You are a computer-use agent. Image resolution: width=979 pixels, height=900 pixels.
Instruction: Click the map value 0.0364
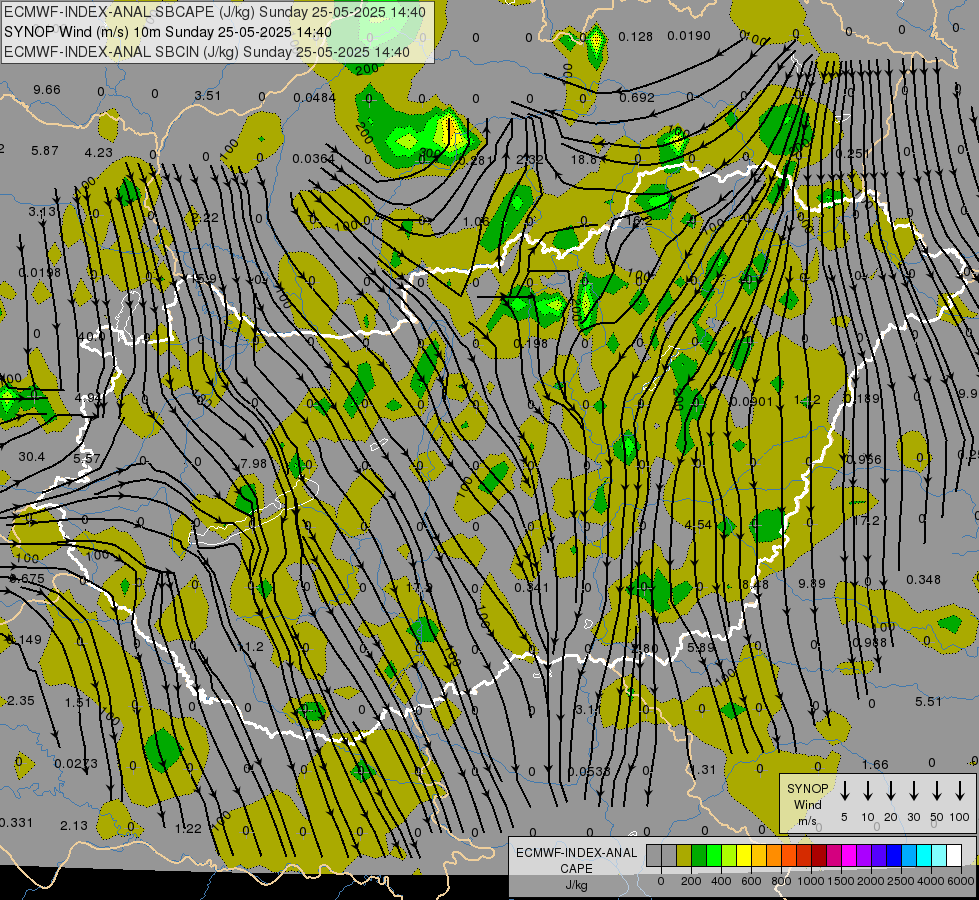313,159
